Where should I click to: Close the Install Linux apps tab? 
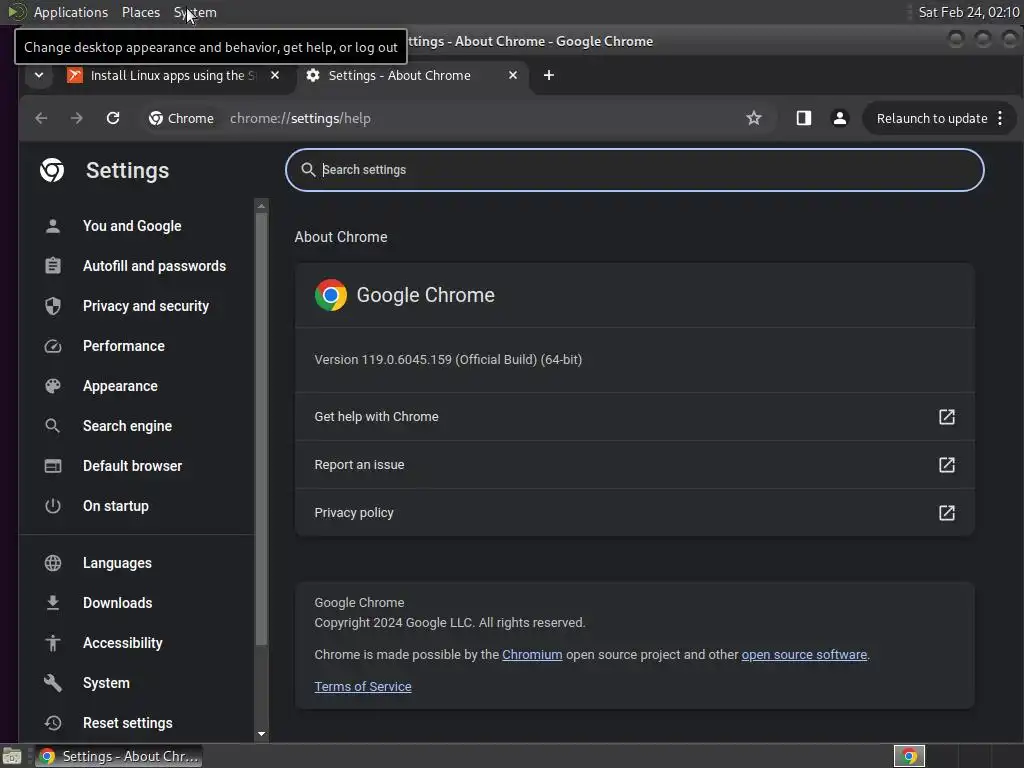(x=275, y=75)
